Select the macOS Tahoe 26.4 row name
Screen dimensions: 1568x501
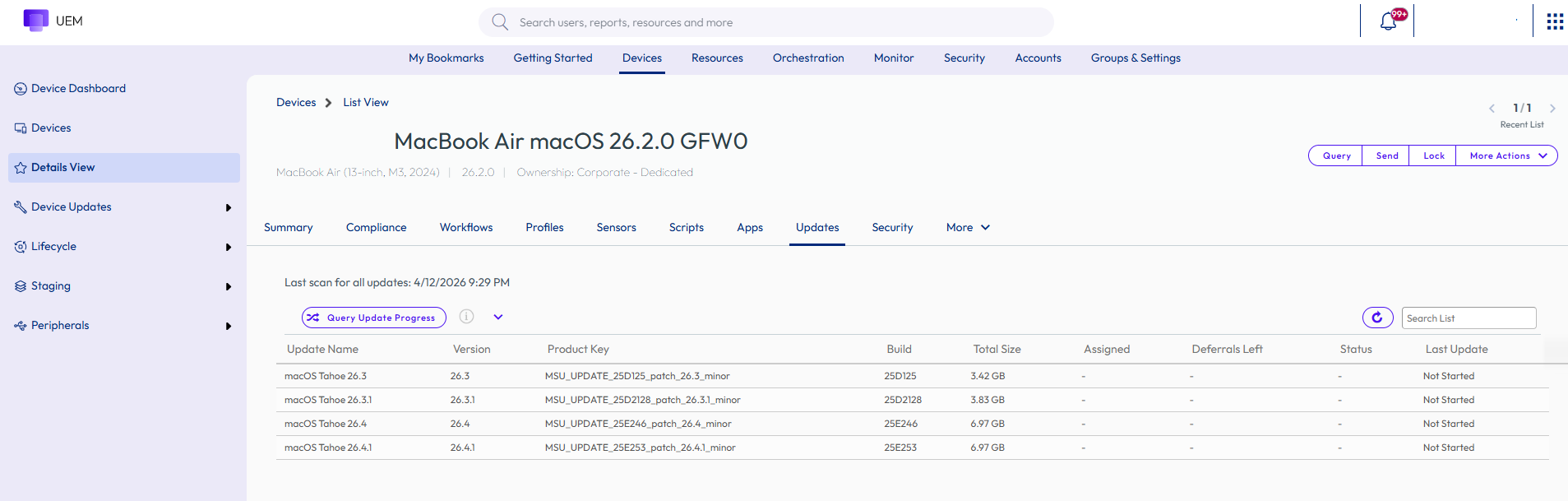pos(326,424)
